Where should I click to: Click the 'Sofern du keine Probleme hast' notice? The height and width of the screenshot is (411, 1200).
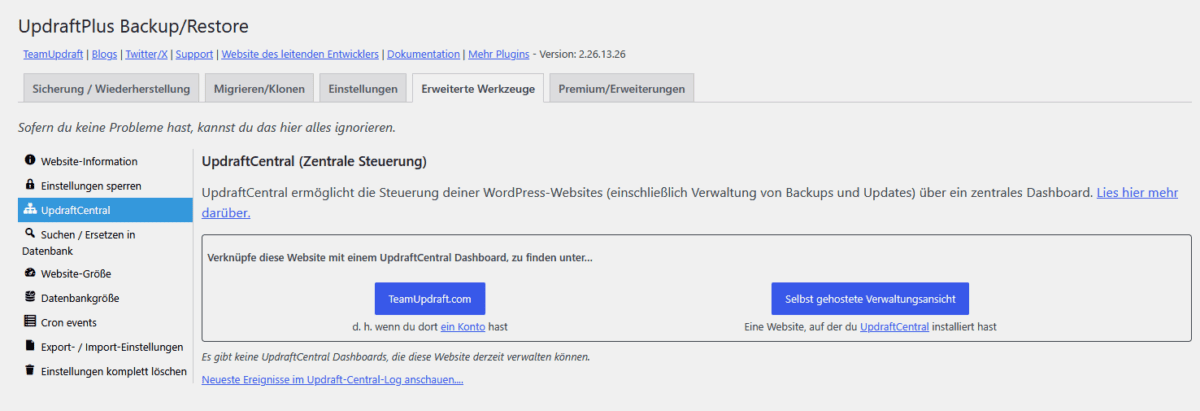point(207,128)
